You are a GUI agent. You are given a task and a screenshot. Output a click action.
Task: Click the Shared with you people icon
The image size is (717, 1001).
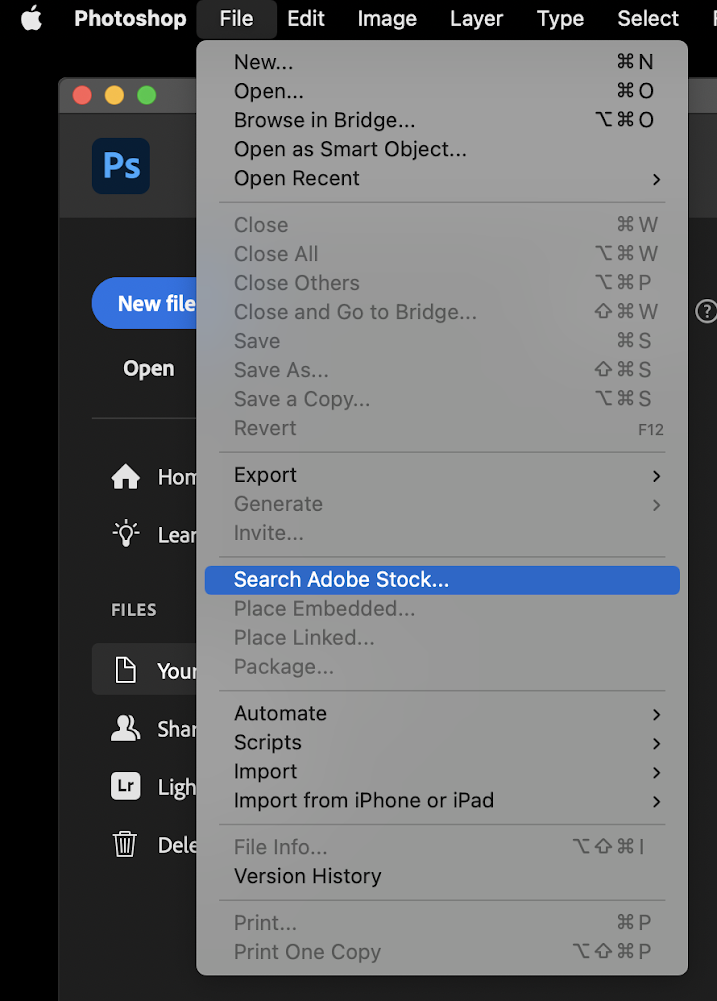125,728
